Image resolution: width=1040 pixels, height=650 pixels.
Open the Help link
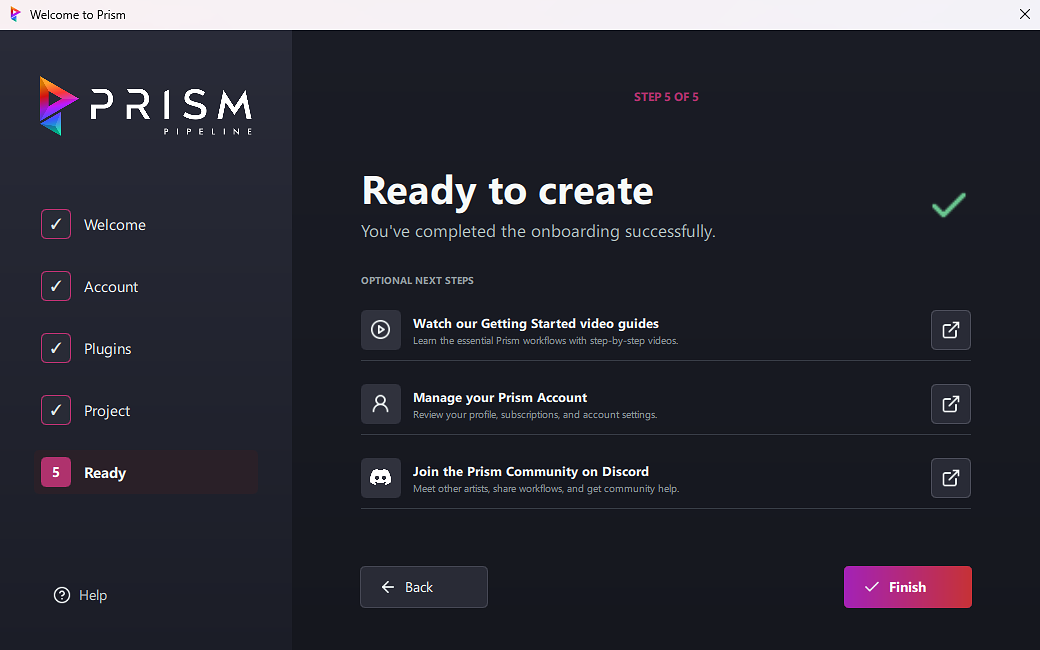coord(80,595)
